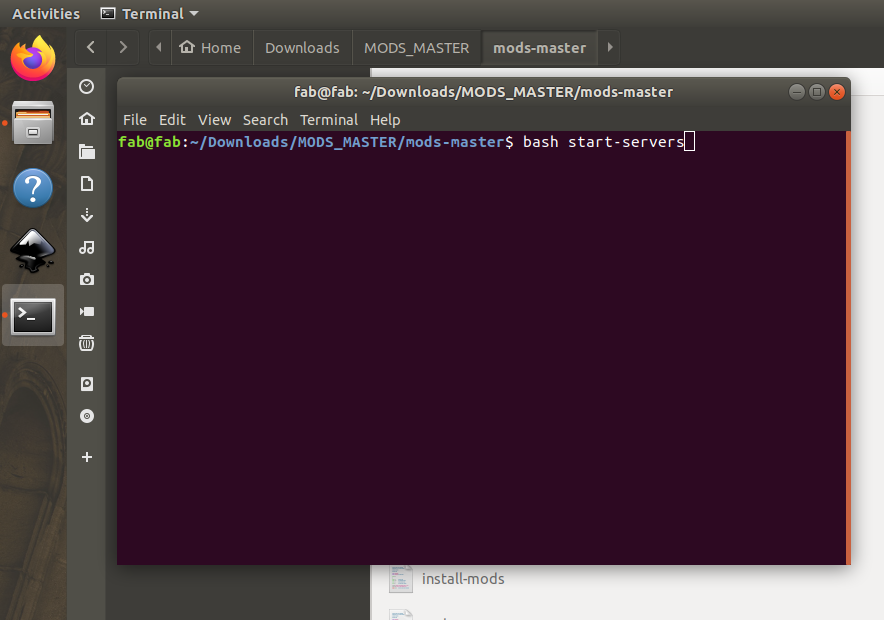
Task: Open the Pictures camera sidebar icon
Action: click(87, 279)
